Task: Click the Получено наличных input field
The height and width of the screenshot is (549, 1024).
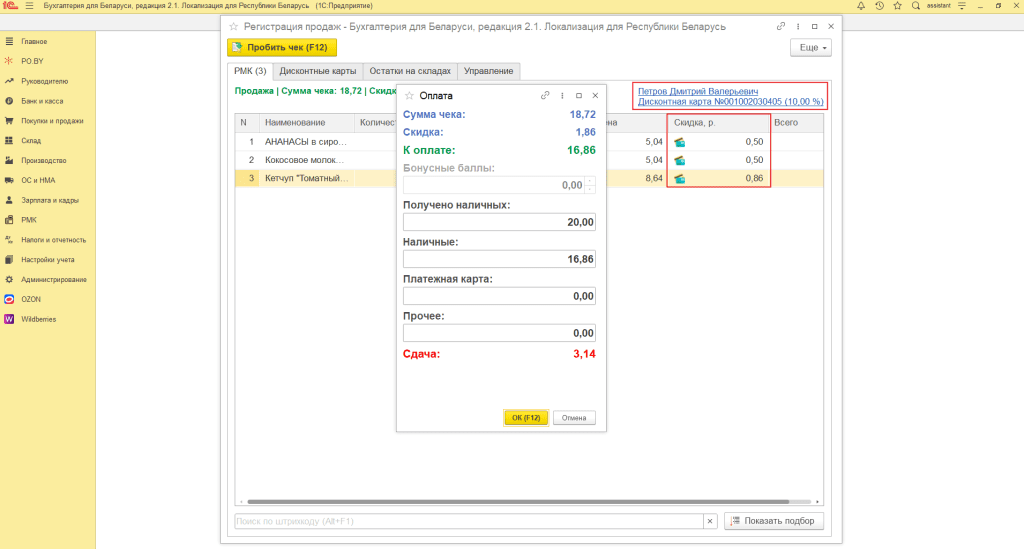Action: point(499,222)
